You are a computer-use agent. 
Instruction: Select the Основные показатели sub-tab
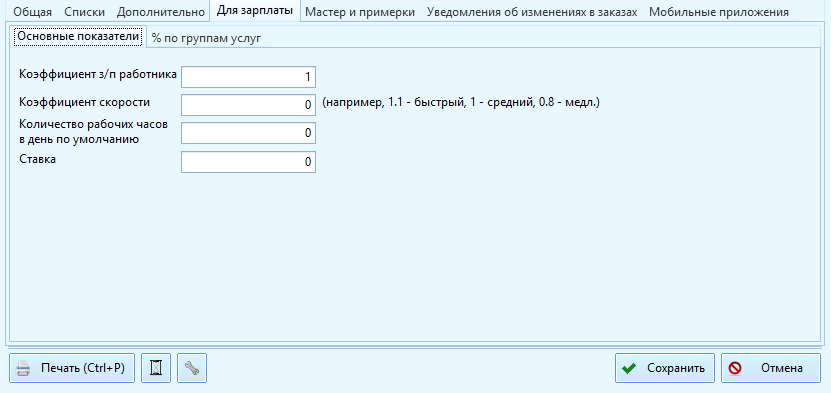78,37
